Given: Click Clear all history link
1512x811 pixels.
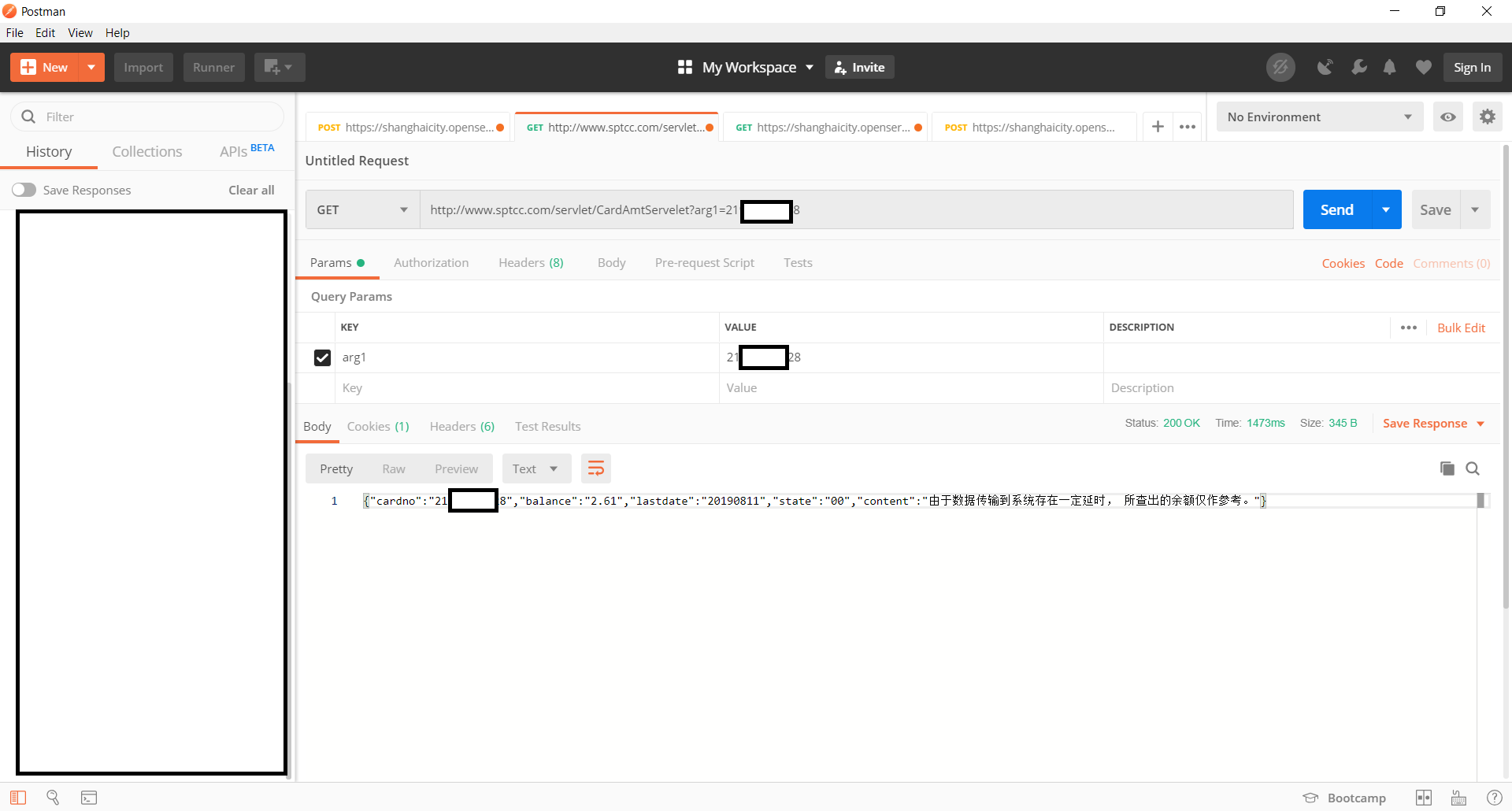Looking at the screenshot, I should point(251,191).
